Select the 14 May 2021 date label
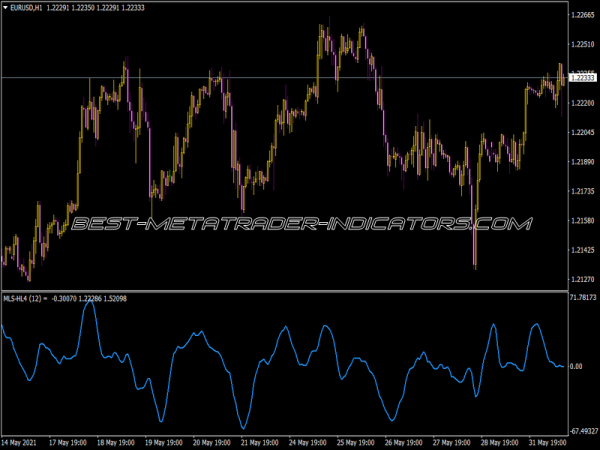The width and height of the screenshot is (600, 450). tap(22, 441)
